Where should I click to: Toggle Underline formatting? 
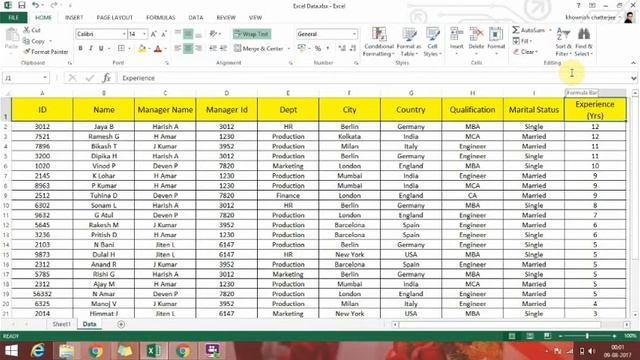pyautogui.click(x=101, y=48)
